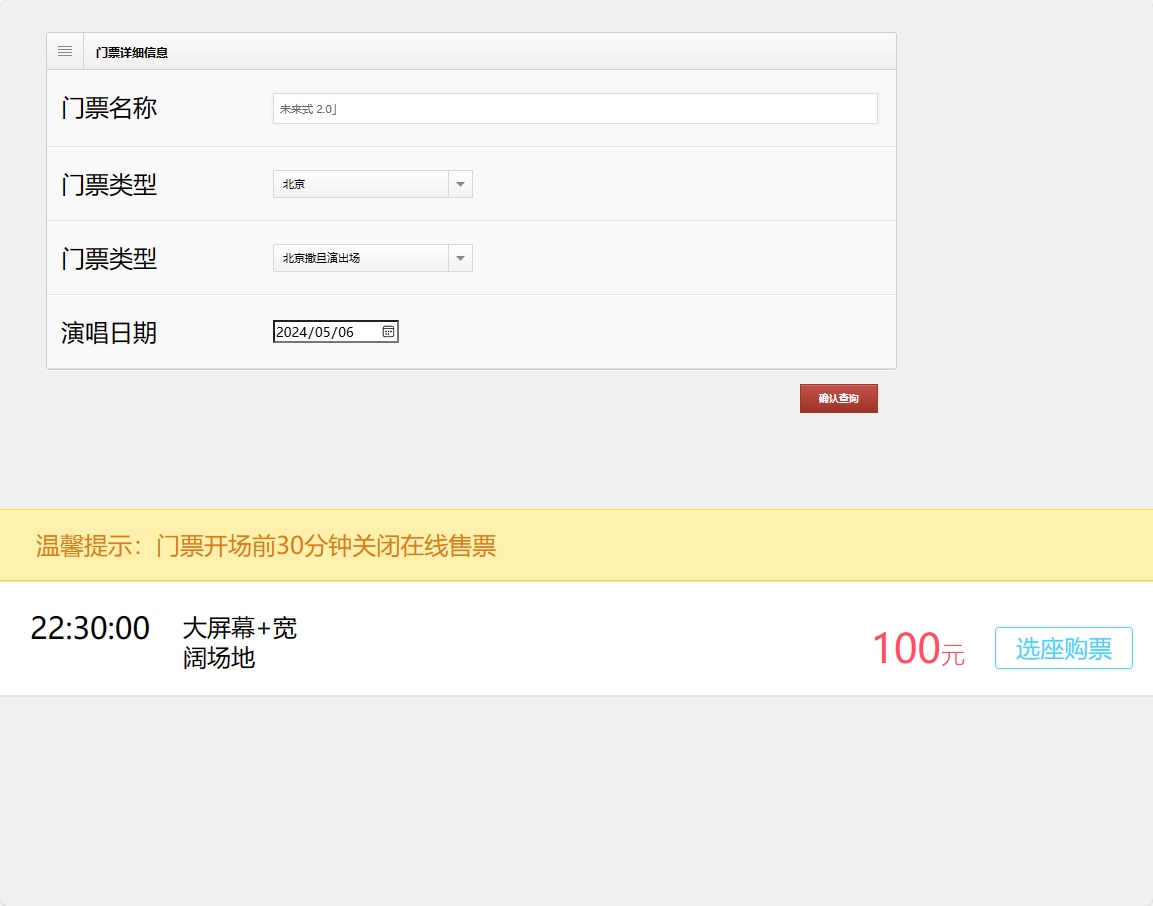Click the 100元 price text
1153x906 pixels.
(918, 649)
